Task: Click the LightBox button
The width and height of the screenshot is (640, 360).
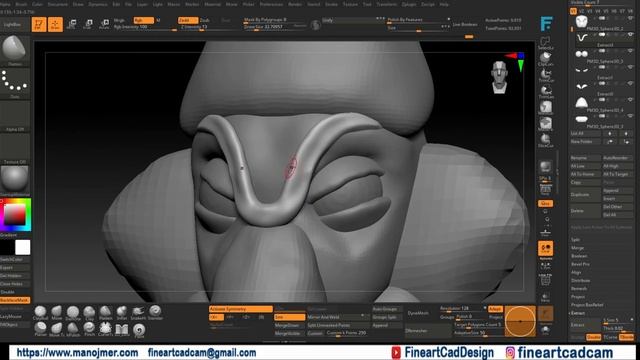Action: pos(12,24)
